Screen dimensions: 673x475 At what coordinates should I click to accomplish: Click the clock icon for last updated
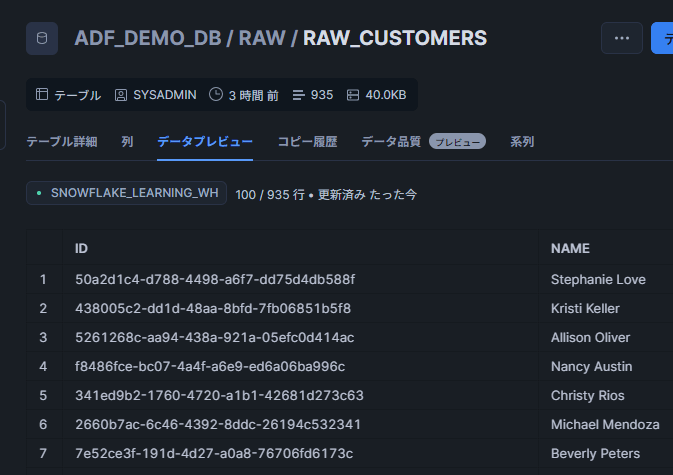click(x=215, y=94)
